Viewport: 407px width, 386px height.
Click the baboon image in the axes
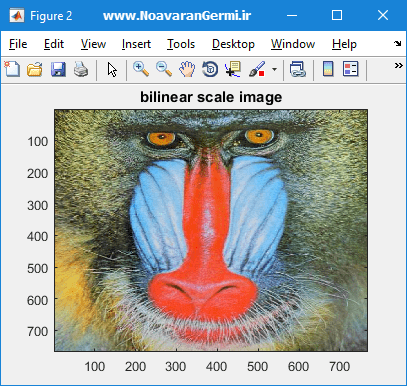point(211,230)
